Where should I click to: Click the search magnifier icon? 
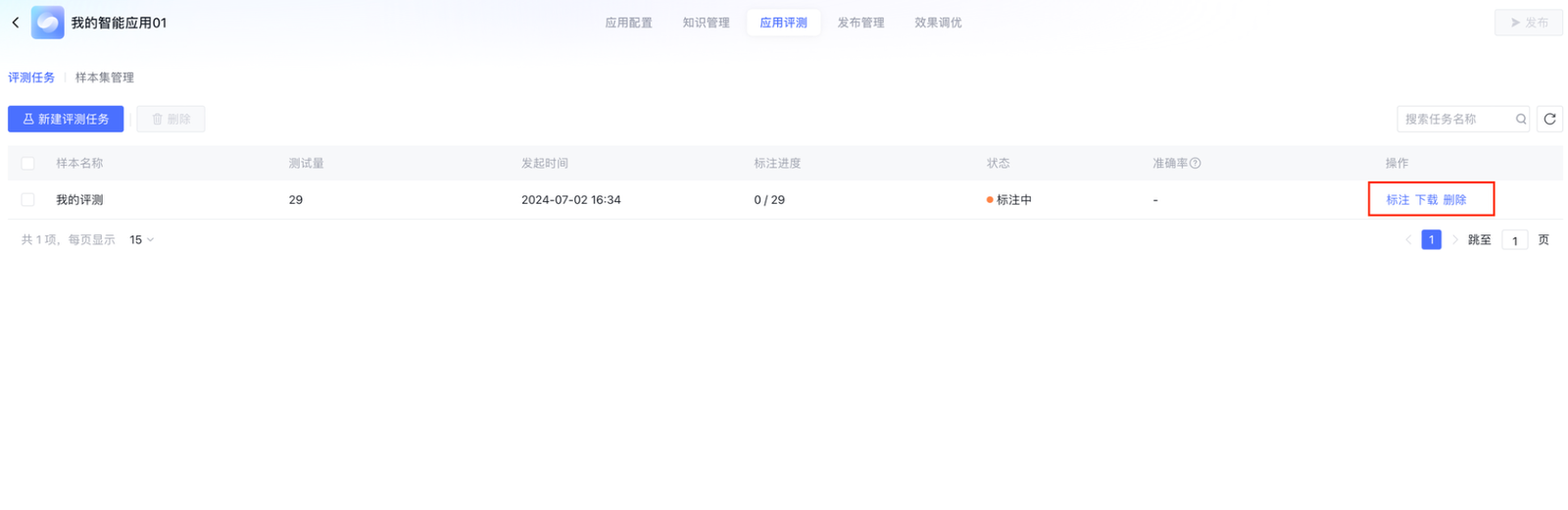(x=1521, y=119)
